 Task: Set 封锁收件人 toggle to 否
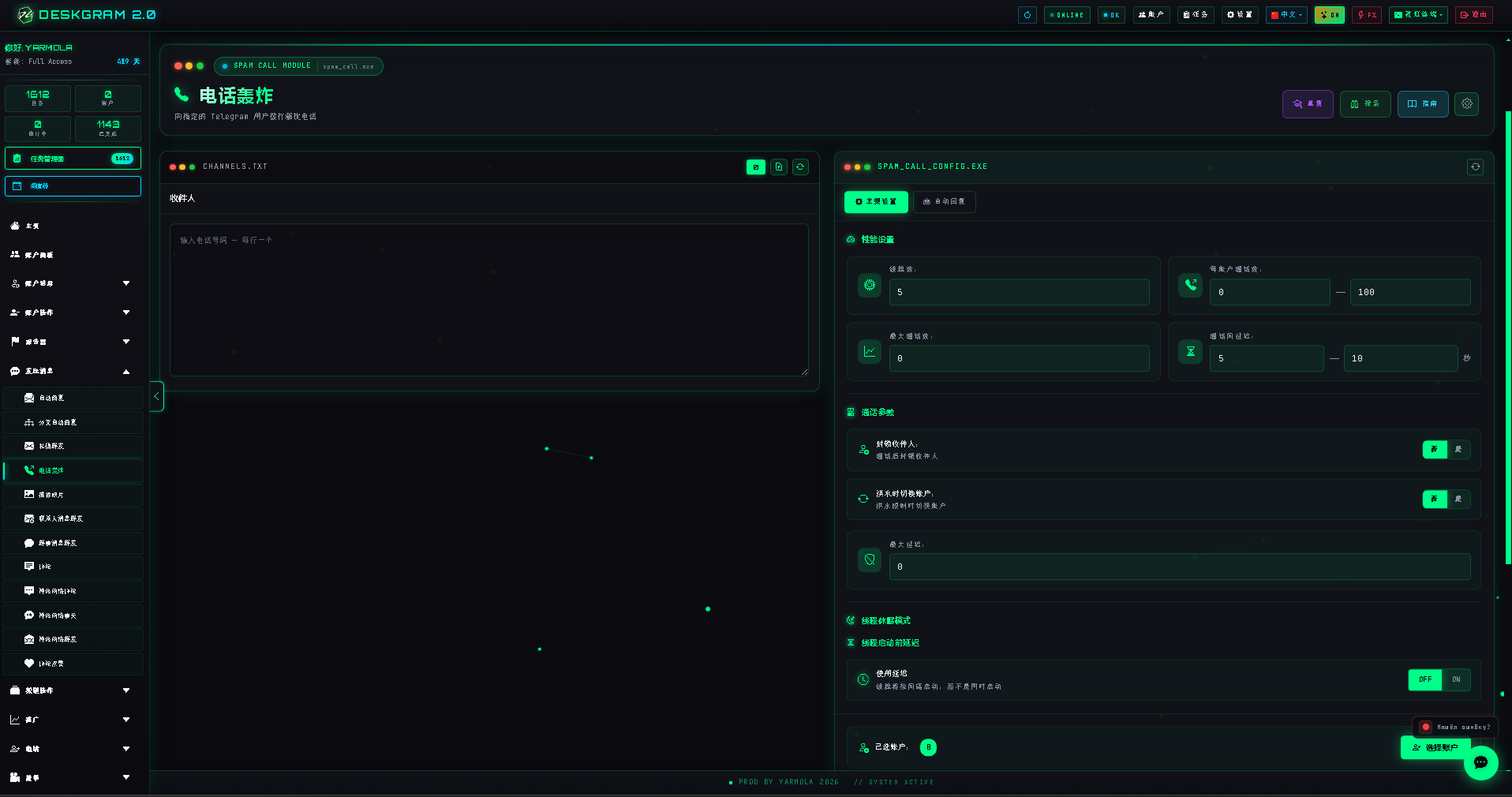(x=1435, y=449)
